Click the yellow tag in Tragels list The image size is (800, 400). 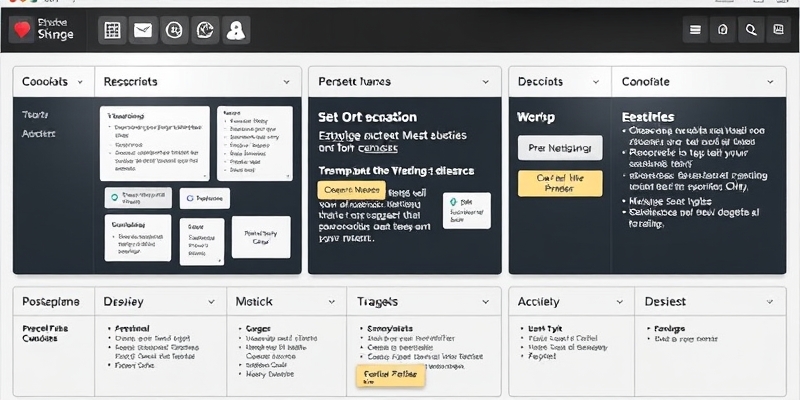(x=390, y=376)
